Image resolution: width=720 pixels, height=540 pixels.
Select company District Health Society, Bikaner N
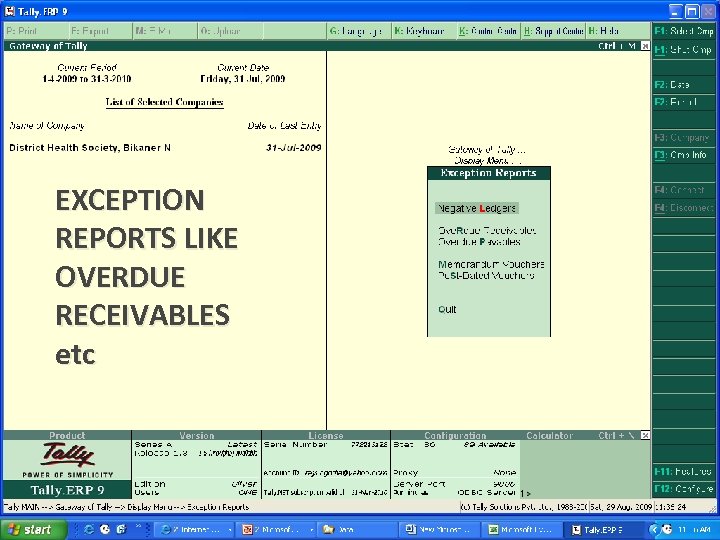(x=90, y=148)
